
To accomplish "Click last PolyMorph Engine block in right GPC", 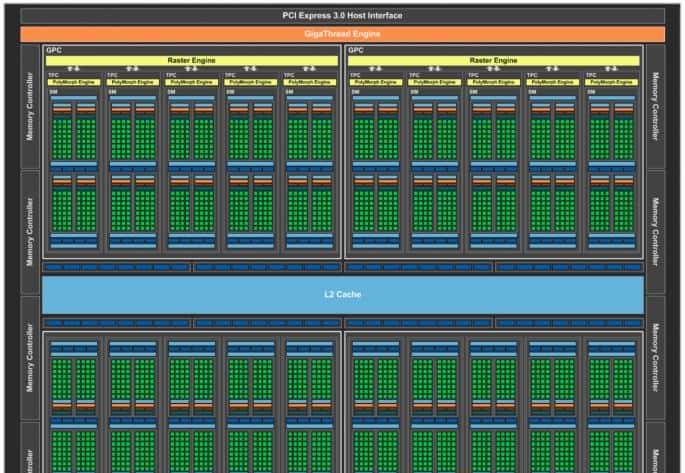I will pyautogui.click(x=613, y=81).
